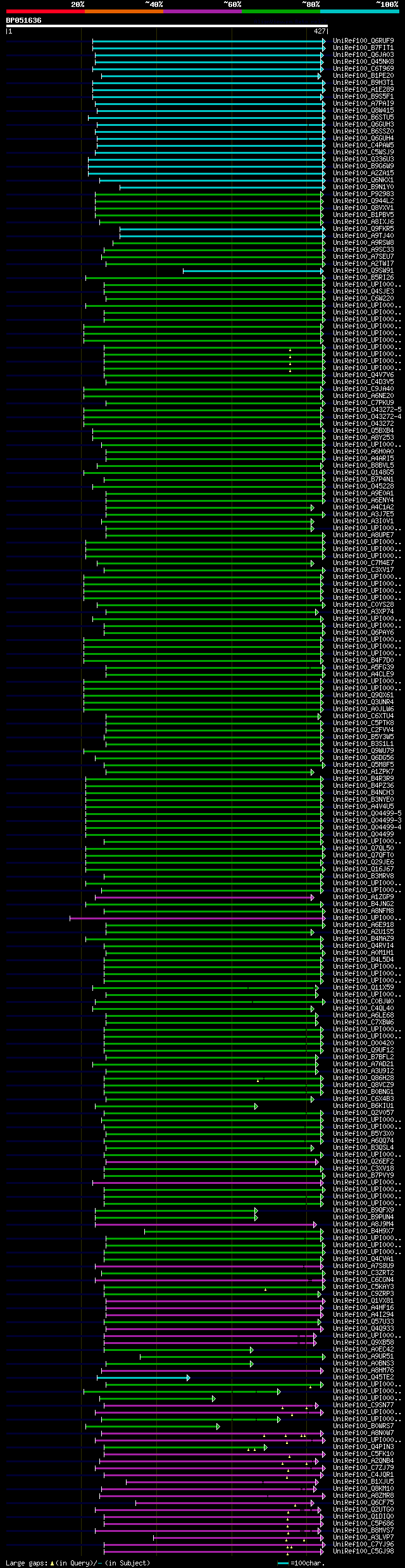The width and height of the screenshot is (405, 1568).
Task: Select hit label UniRef100_B9H3T1
Action: (x=363, y=82)
